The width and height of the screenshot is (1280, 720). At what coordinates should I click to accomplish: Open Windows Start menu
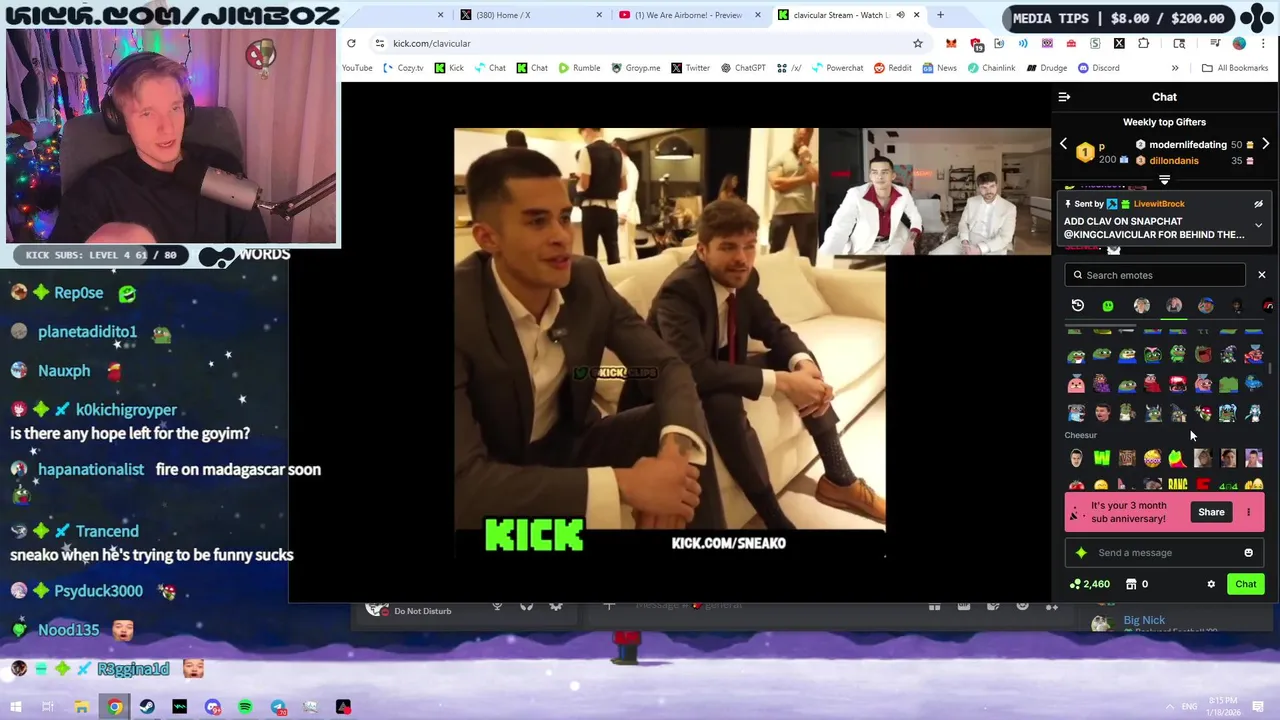pyautogui.click(x=15, y=707)
